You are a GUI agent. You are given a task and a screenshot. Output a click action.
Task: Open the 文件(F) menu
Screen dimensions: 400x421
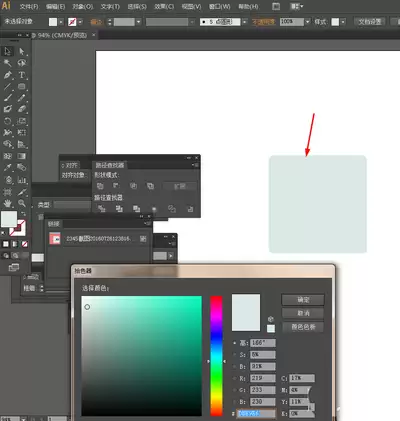click(29, 7)
